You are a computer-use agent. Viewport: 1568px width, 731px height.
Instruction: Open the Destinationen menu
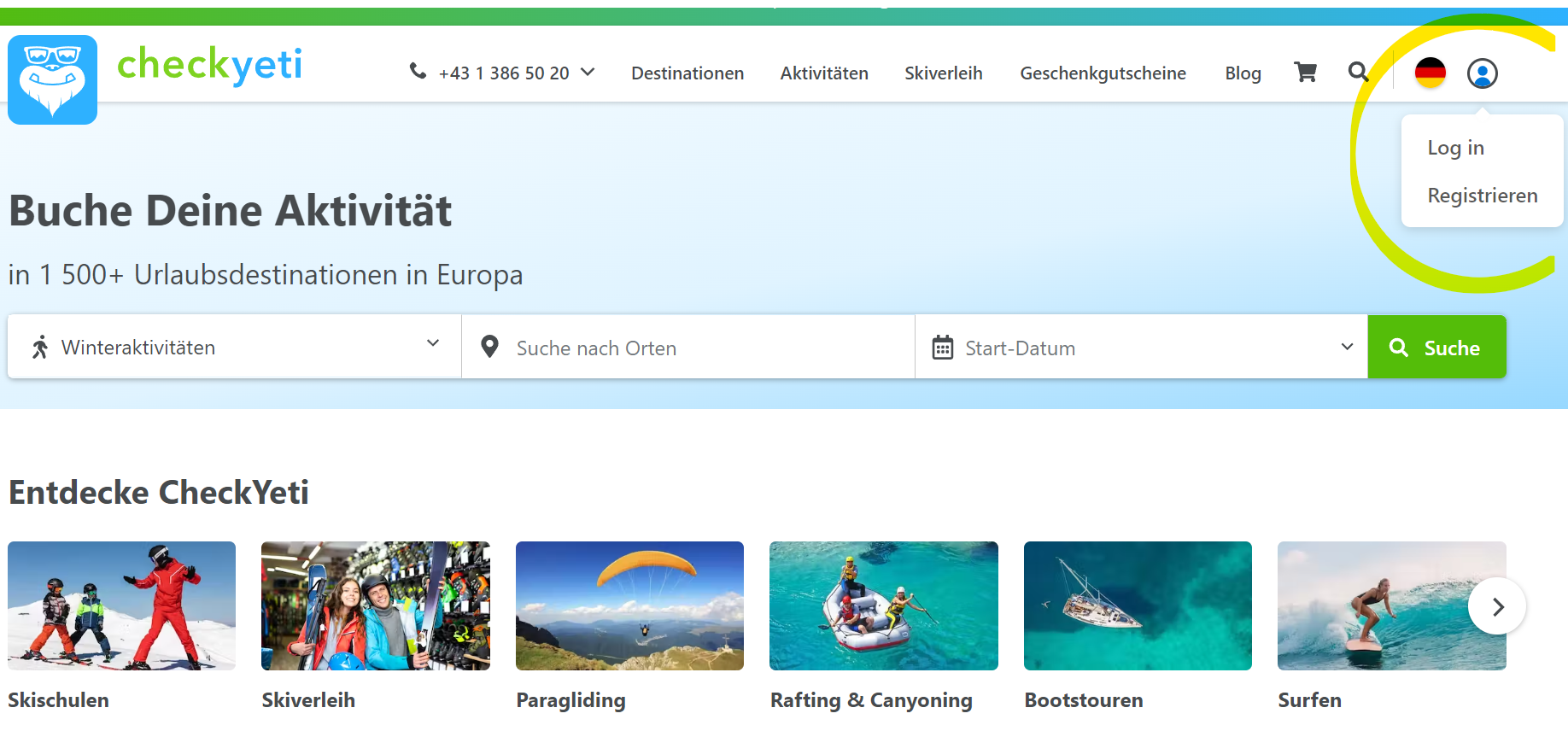tap(687, 73)
